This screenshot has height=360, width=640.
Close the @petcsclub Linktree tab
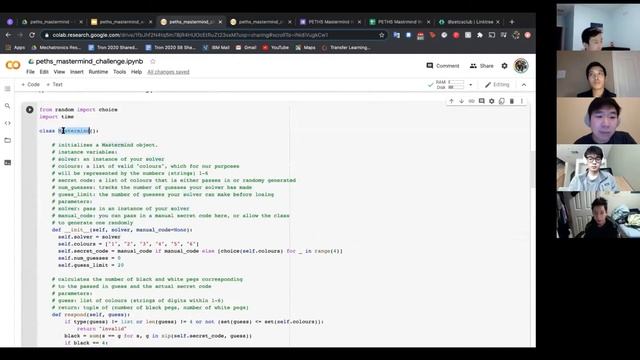tap(498, 22)
